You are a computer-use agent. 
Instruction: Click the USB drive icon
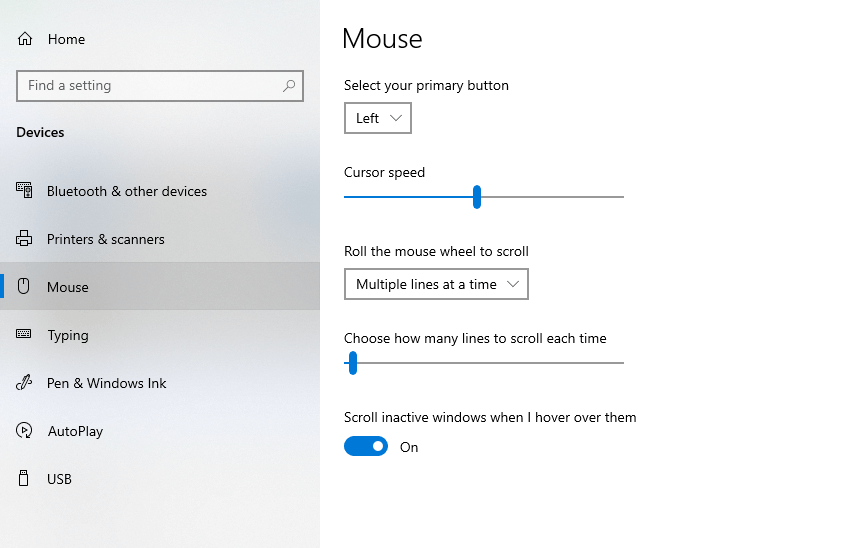coord(25,479)
